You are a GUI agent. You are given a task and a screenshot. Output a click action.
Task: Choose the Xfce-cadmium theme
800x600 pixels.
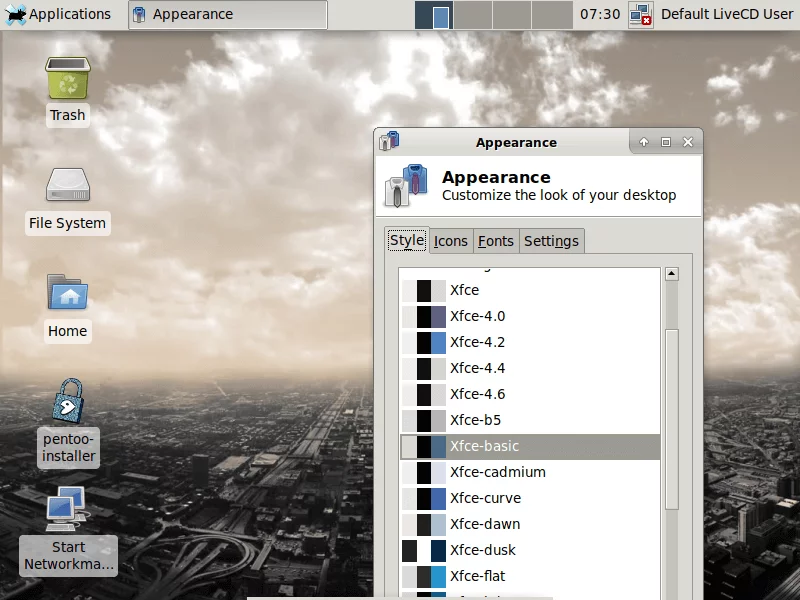coord(497,472)
